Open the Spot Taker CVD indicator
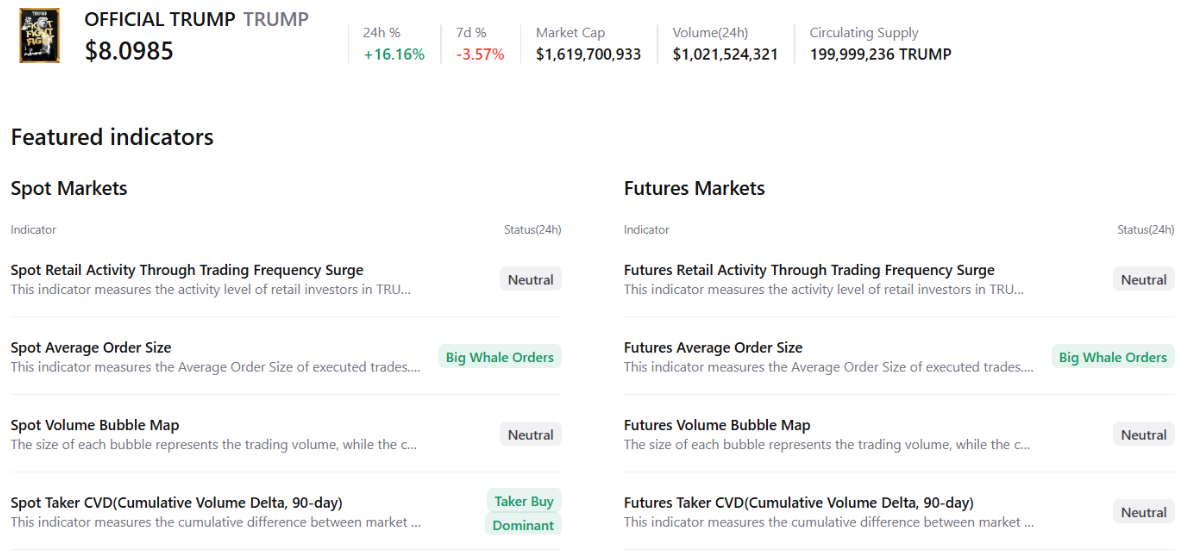This screenshot has width=1202, height=552. point(176,503)
